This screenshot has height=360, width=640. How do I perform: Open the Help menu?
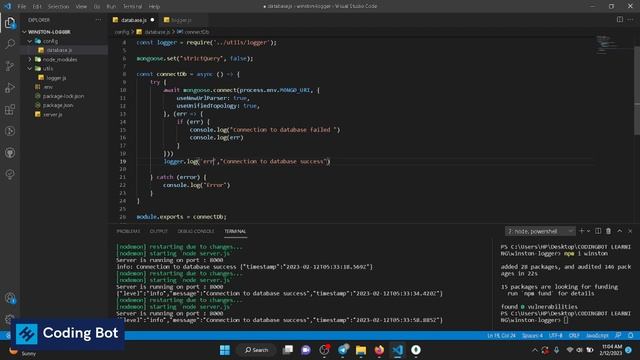click(154, 7)
